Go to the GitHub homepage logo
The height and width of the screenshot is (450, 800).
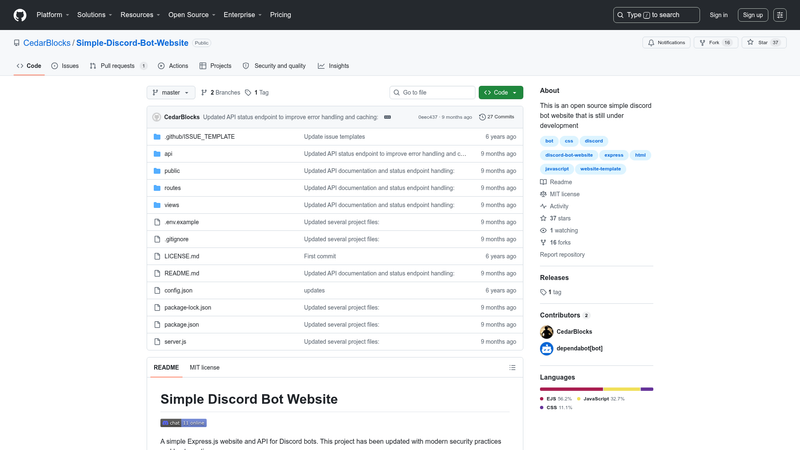click(x=20, y=15)
